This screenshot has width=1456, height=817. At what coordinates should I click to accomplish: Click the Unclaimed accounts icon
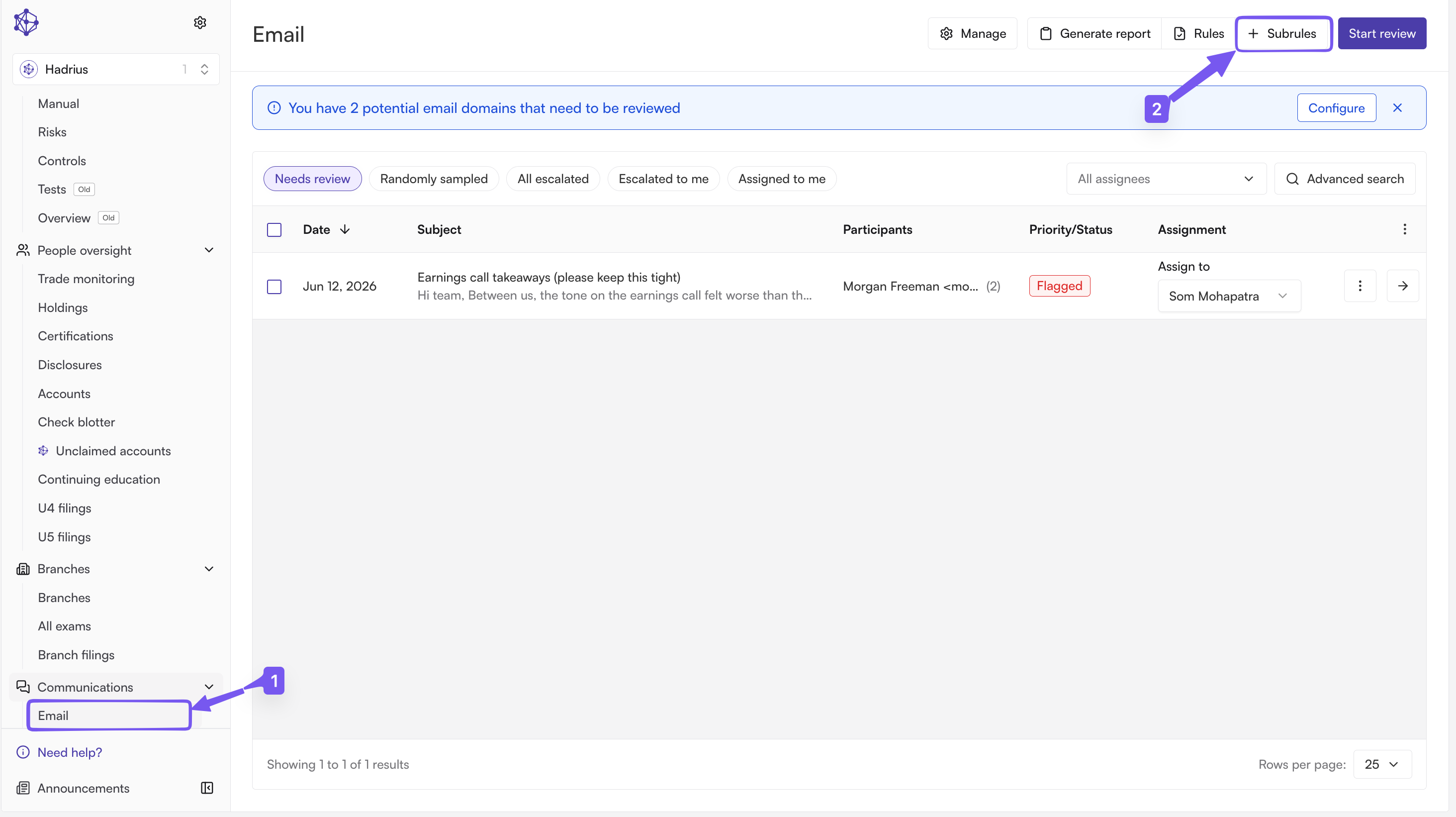click(43, 451)
